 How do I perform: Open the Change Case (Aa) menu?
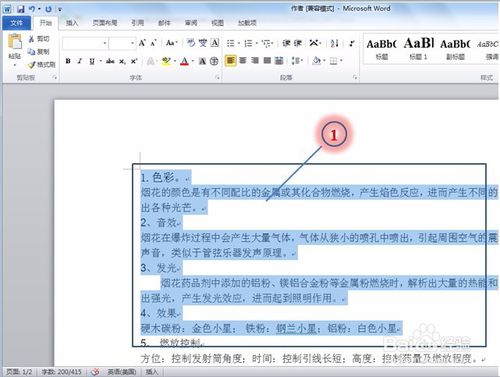[171, 43]
